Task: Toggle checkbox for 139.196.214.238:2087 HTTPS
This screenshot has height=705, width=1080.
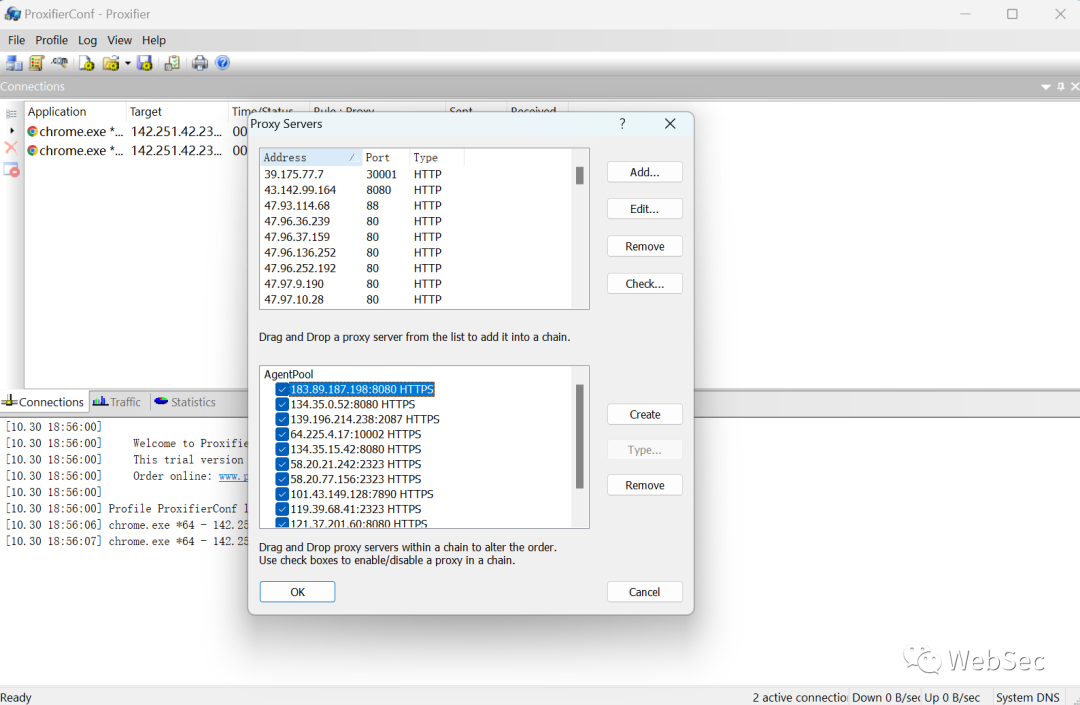Action: pos(282,419)
